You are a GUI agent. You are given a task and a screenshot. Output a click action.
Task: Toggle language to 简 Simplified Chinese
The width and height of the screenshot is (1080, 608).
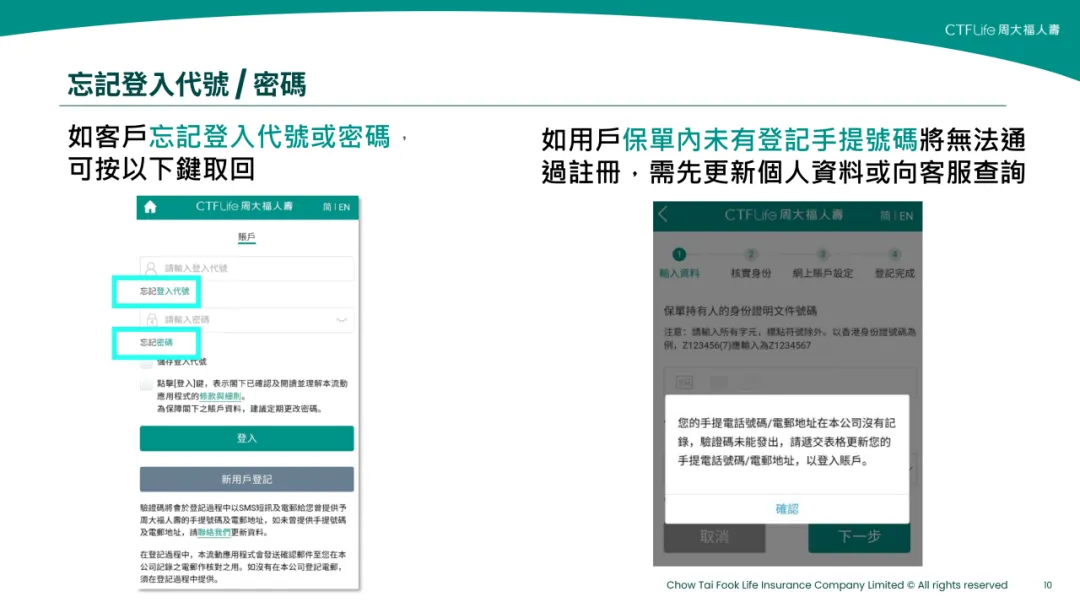[x=326, y=207]
